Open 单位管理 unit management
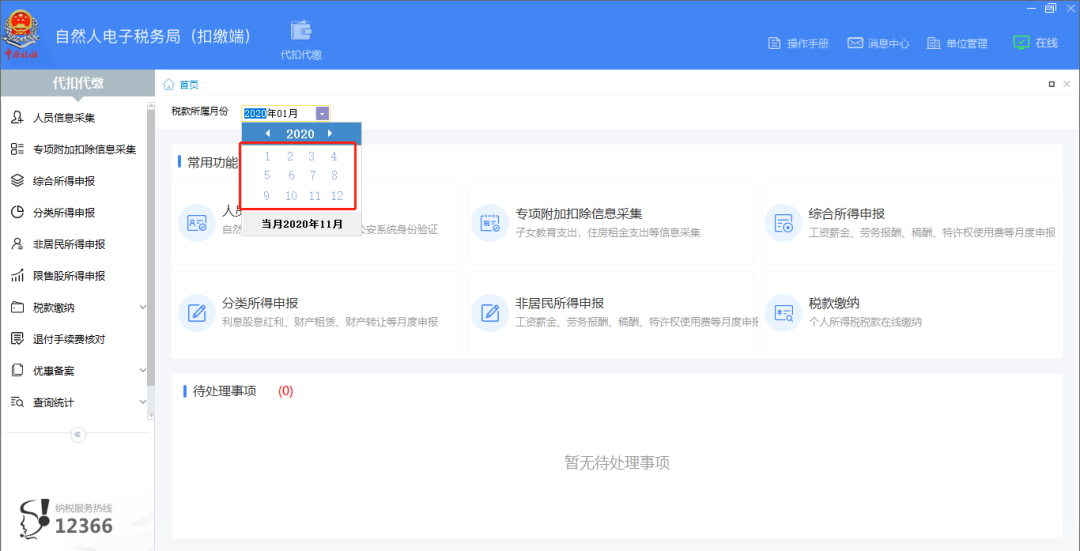This screenshot has width=1080, height=551. (x=957, y=43)
